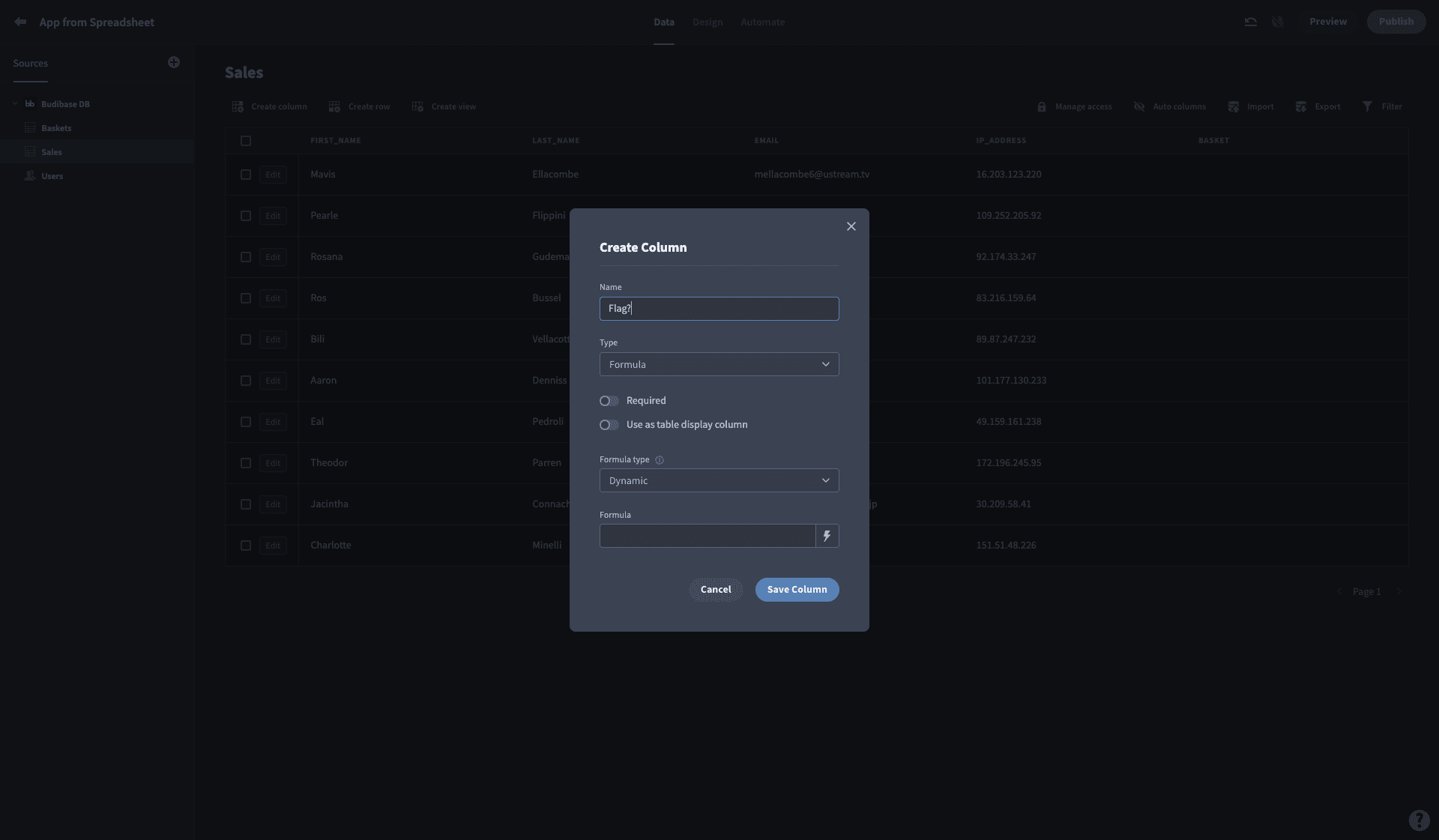Open the Type dropdown showing Formula
Image resolution: width=1439 pixels, height=840 pixels.
coord(719,364)
